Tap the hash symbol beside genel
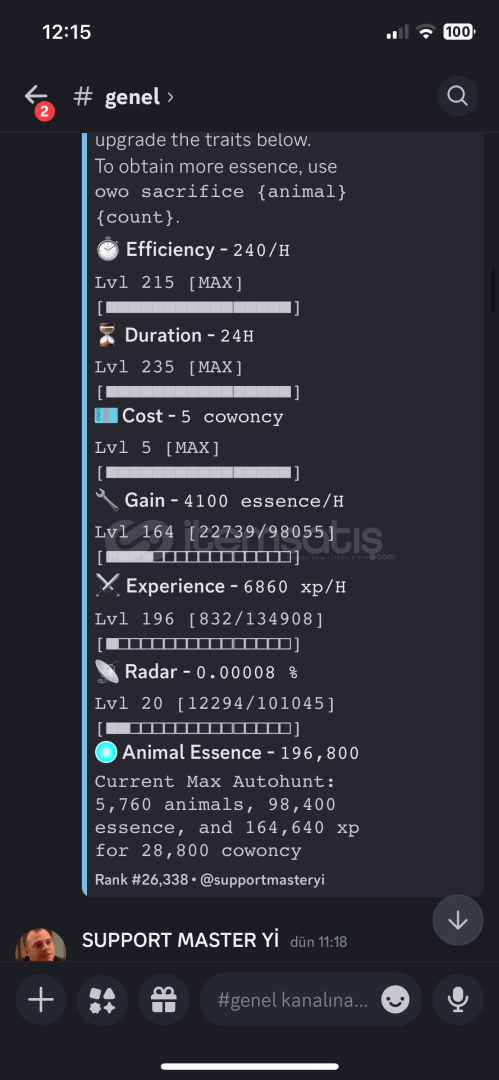Viewport: 499px width, 1080px height. point(83,96)
